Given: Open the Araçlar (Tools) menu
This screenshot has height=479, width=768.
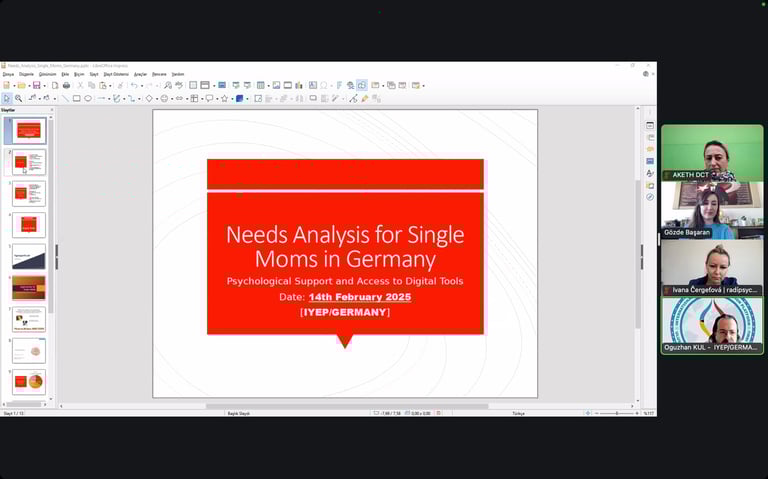Looking at the screenshot, I should pyautogui.click(x=141, y=74).
